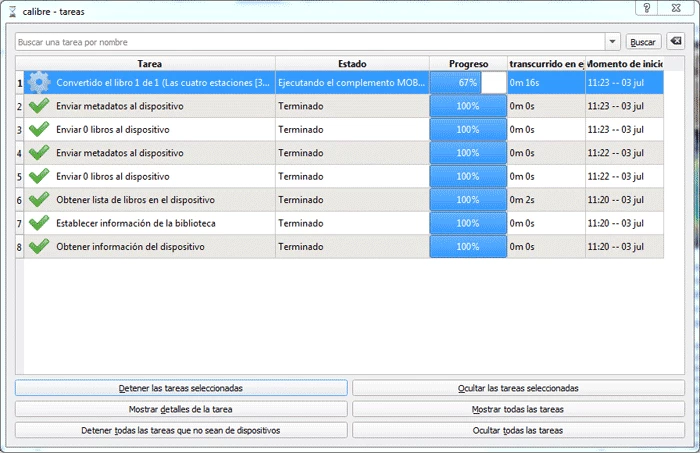
Task: Click the green checkmark for Establecer información de la biblioteca
Action: (39, 223)
